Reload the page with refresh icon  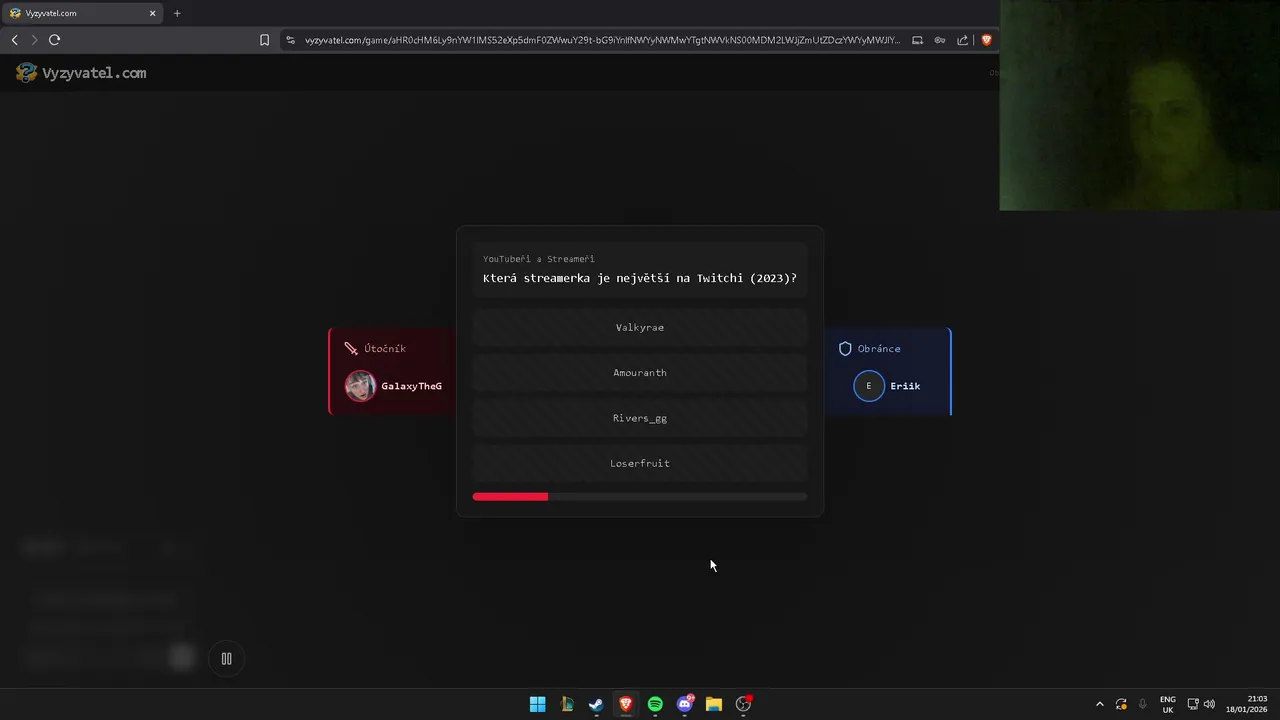tap(54, 40)
